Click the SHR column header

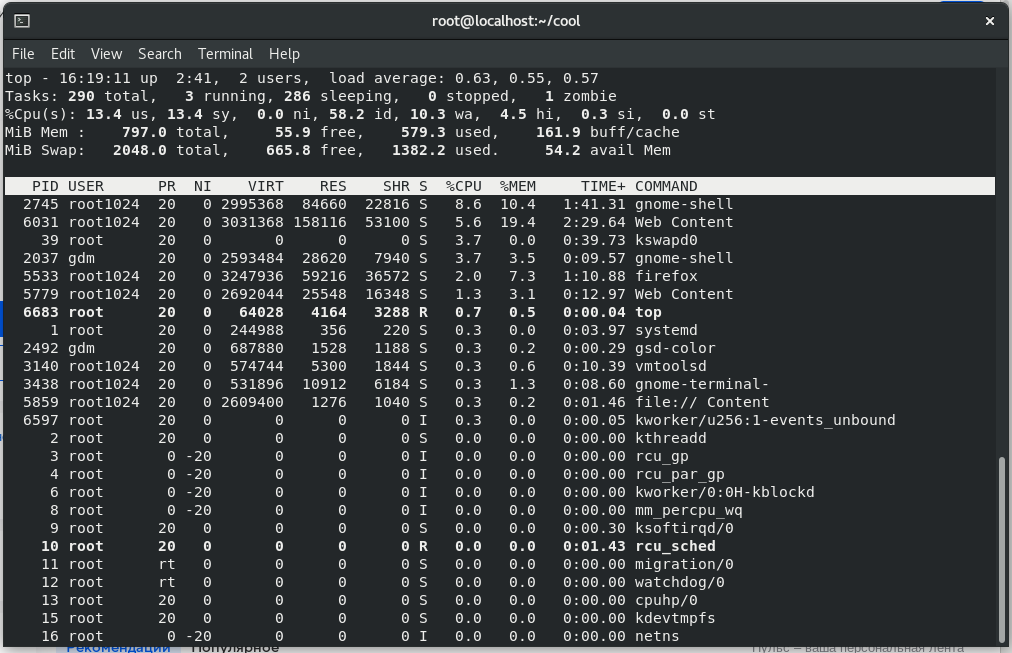click(396, 186)
